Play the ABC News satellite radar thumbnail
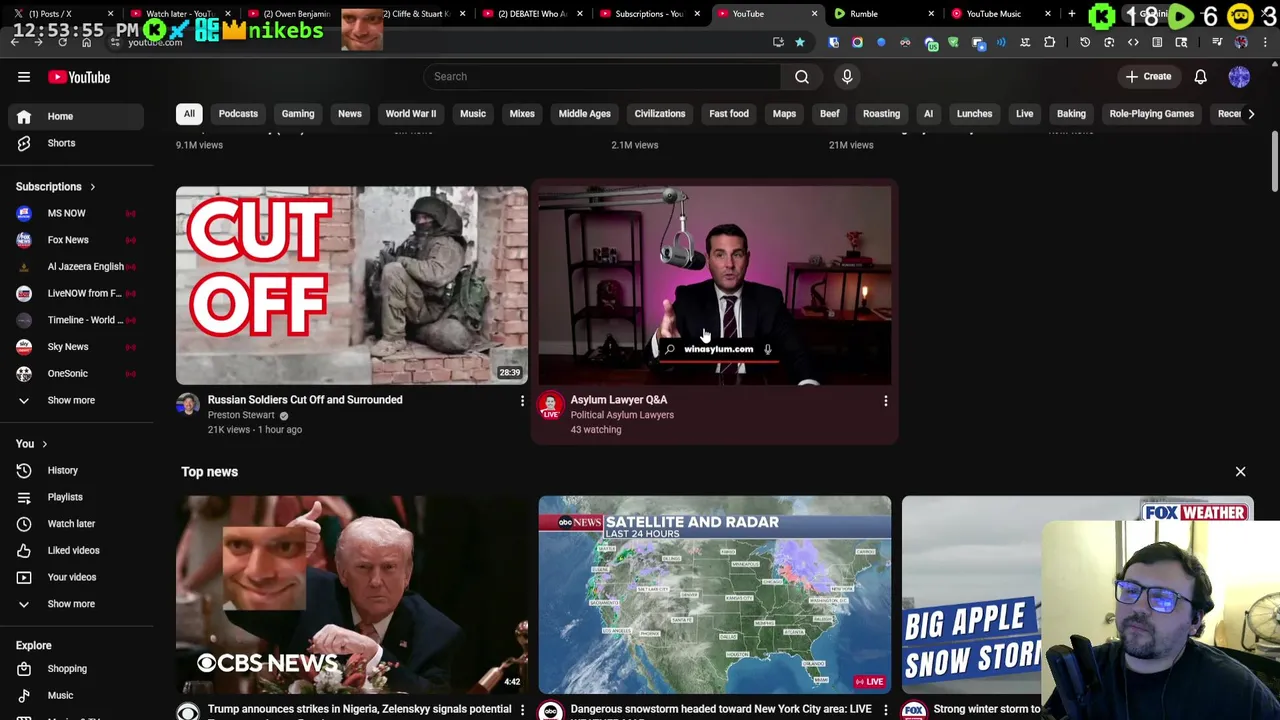Viewport: 1280px width, 720px height. (715, 595)
